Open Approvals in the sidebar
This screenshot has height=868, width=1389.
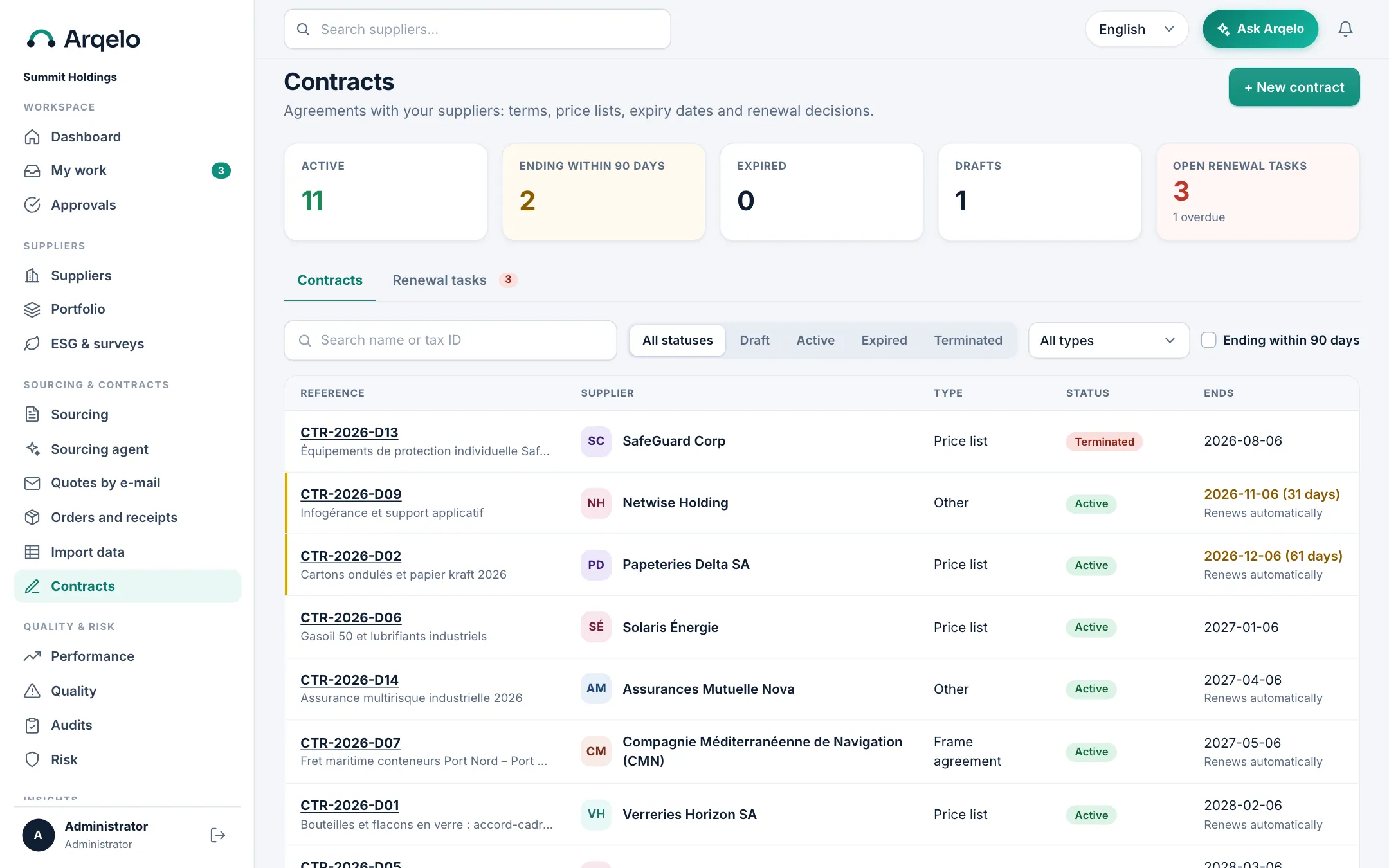click(x=127, y=205)
